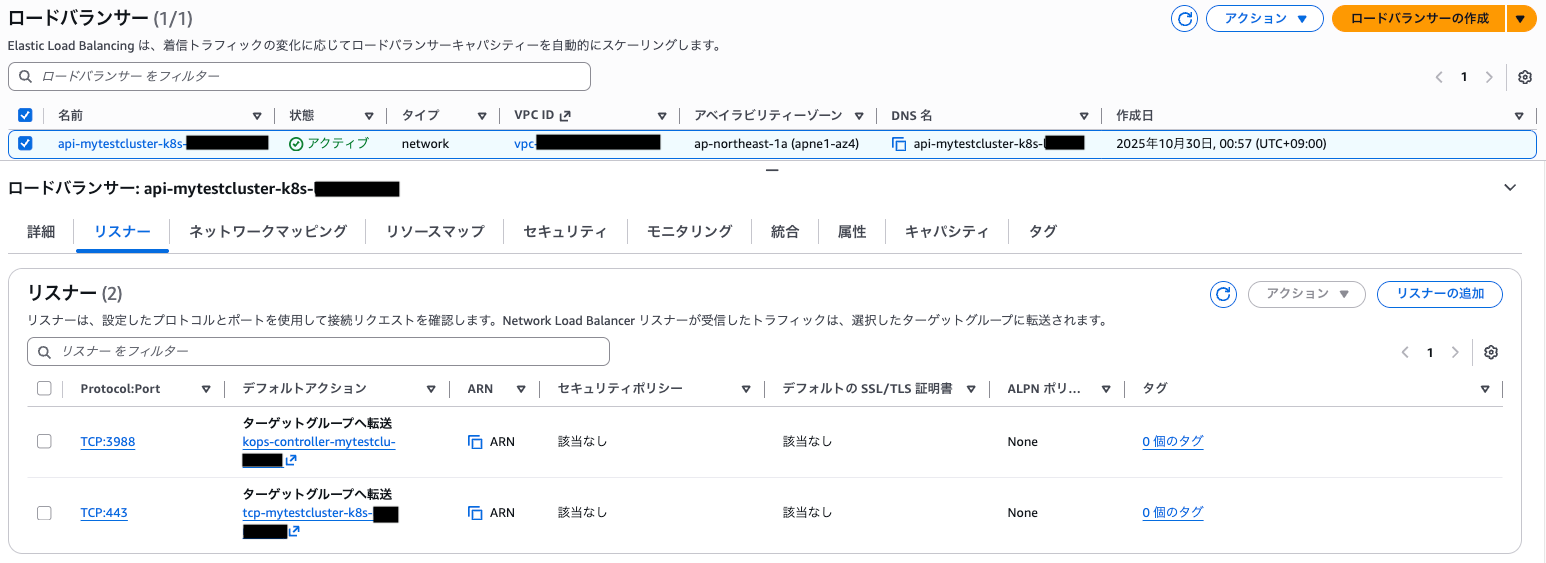Focus the load balancer filter search field

click(300, 77)
